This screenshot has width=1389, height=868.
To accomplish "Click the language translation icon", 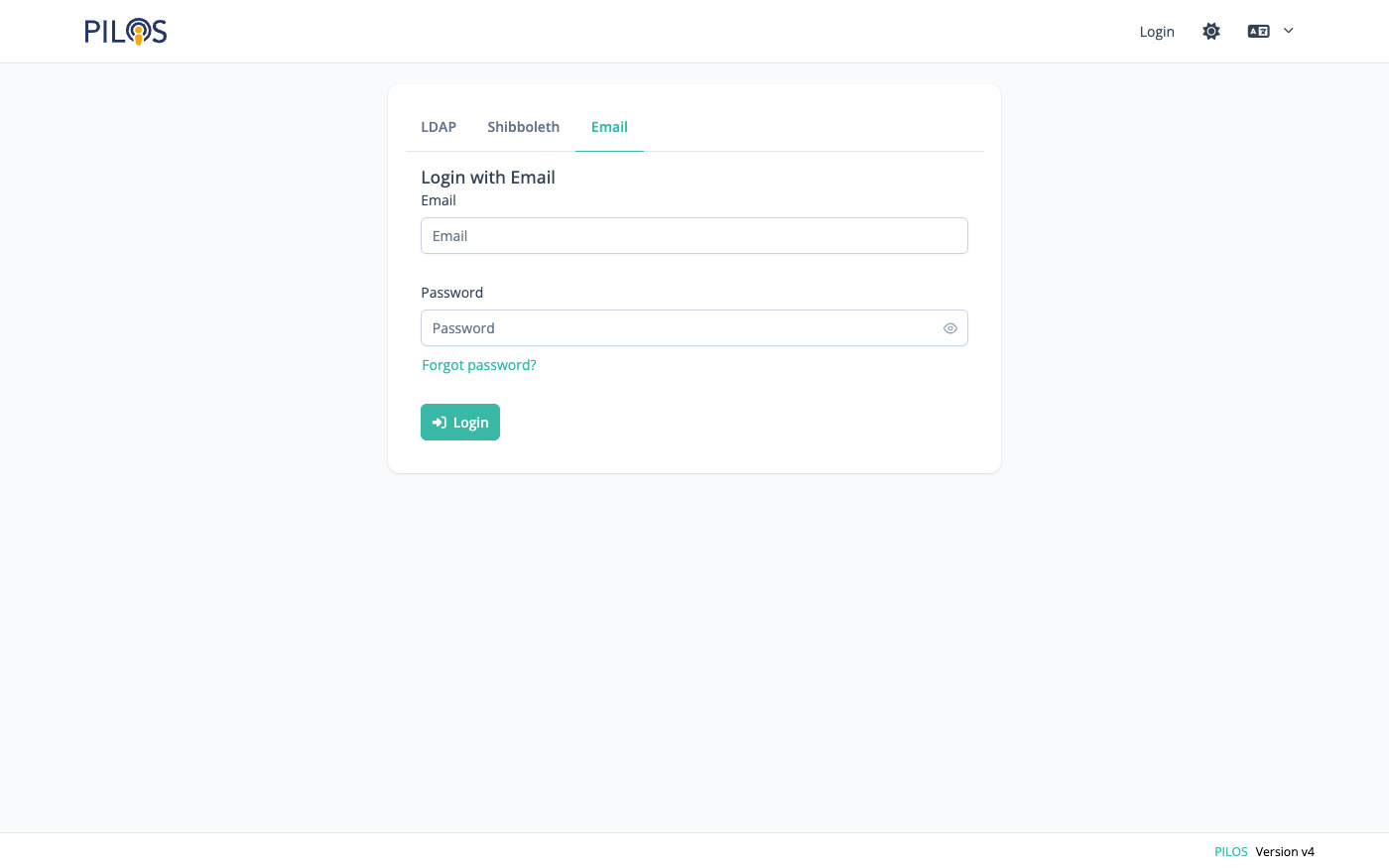I will 1258,32.
